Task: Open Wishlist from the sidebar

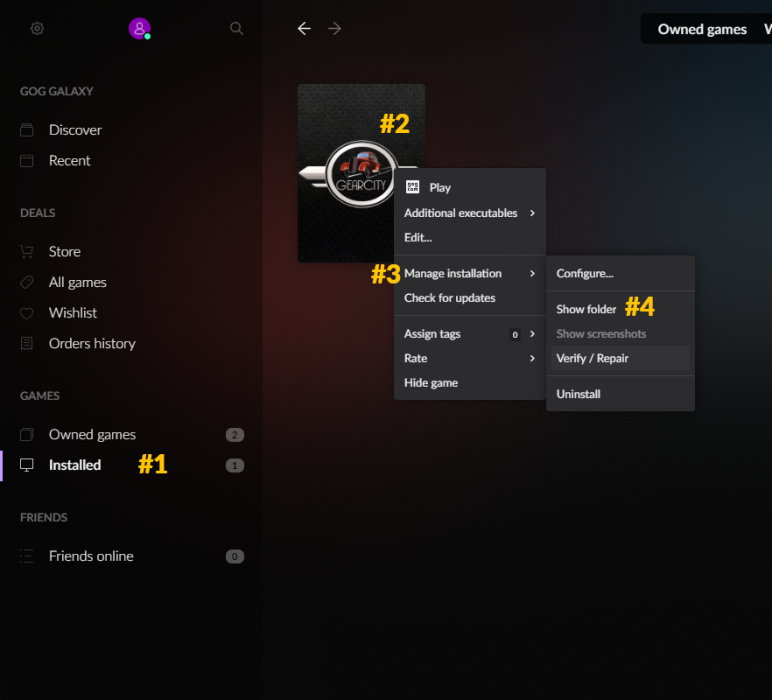Action: coord(72,313)
